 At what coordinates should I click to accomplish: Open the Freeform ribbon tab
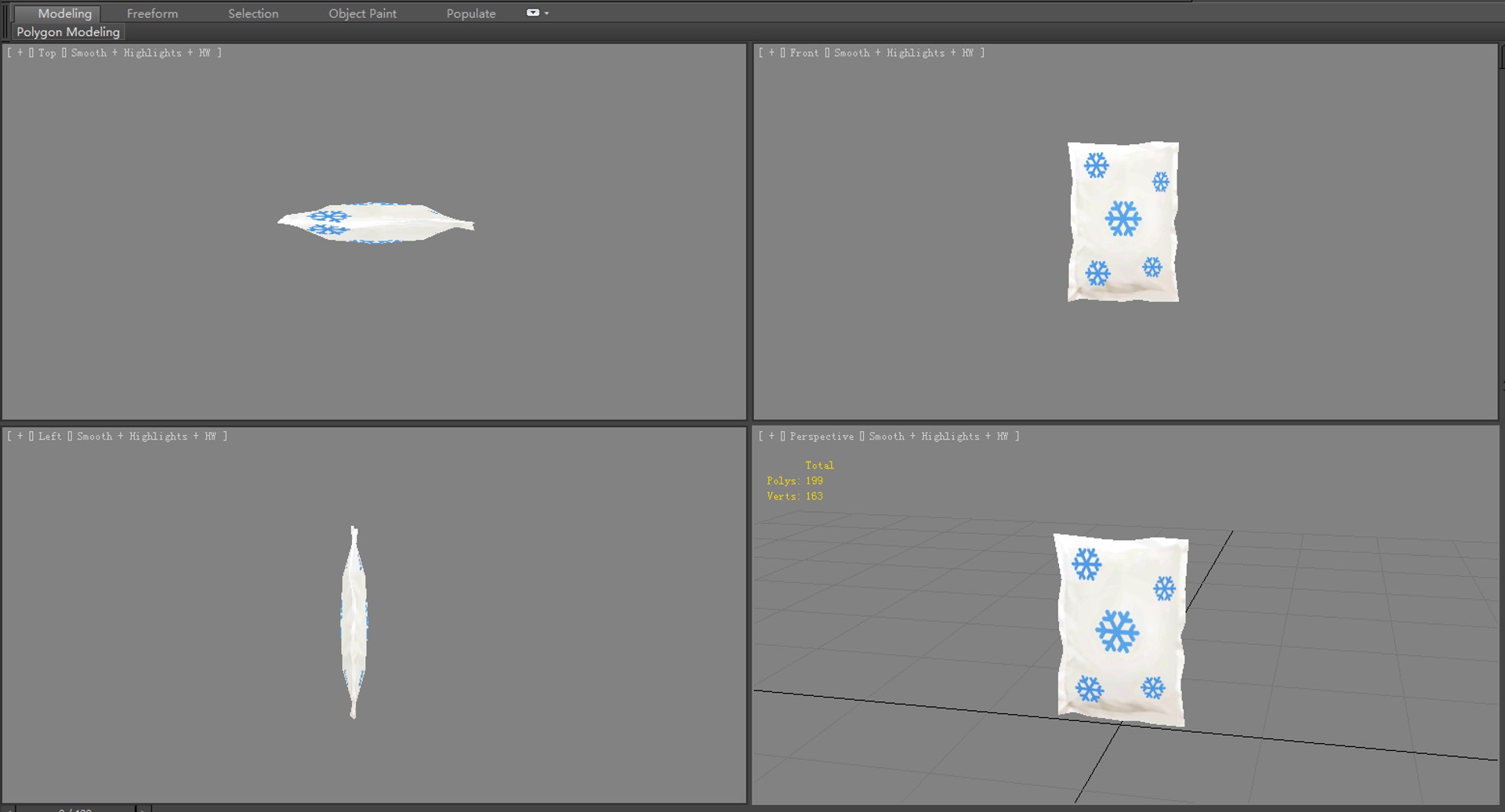pos(152,13)
